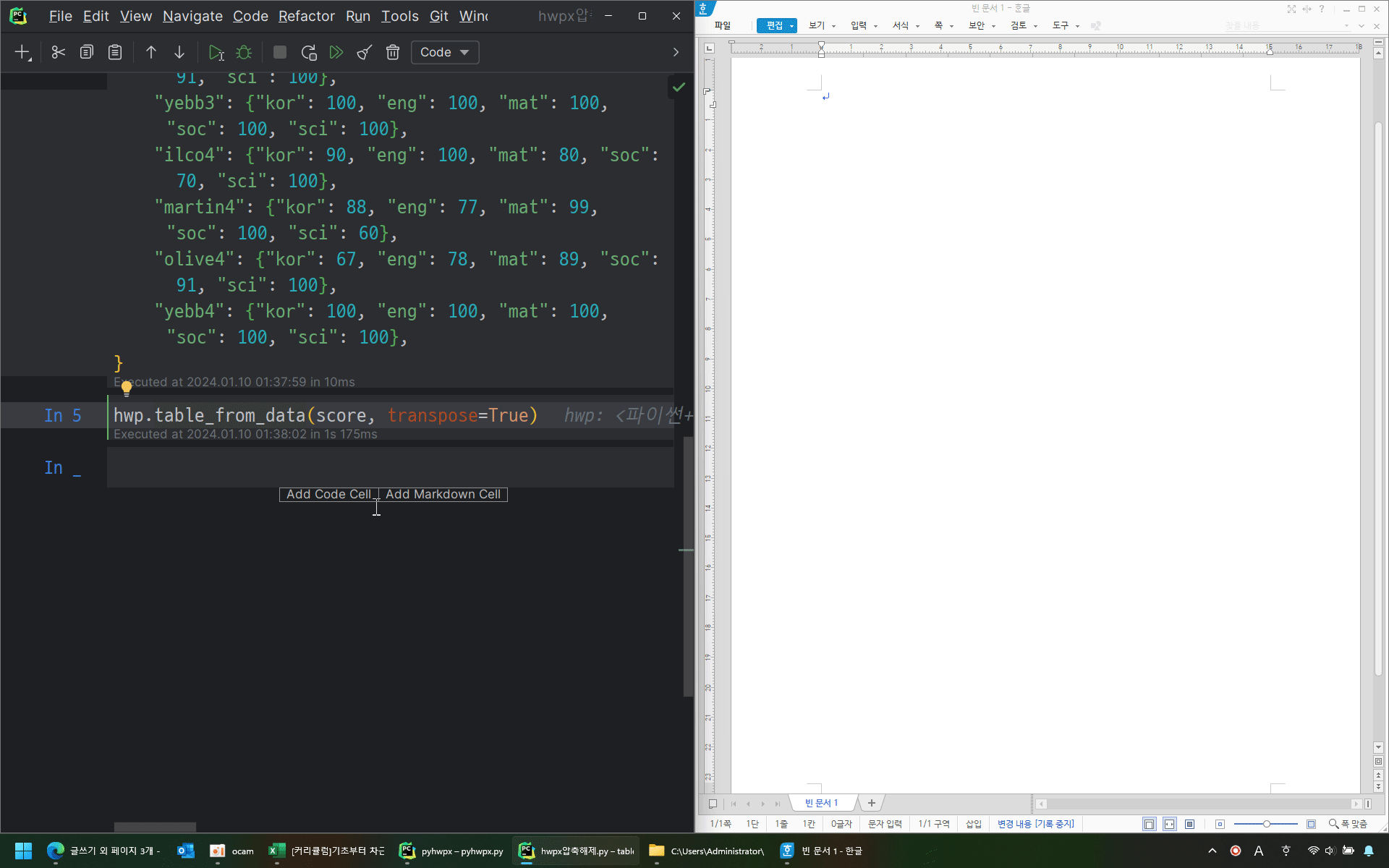Toggle page width view mode icon
Image resolution: width=1389 pixels, height=868 pixels.
click(x=1169, y=824)
